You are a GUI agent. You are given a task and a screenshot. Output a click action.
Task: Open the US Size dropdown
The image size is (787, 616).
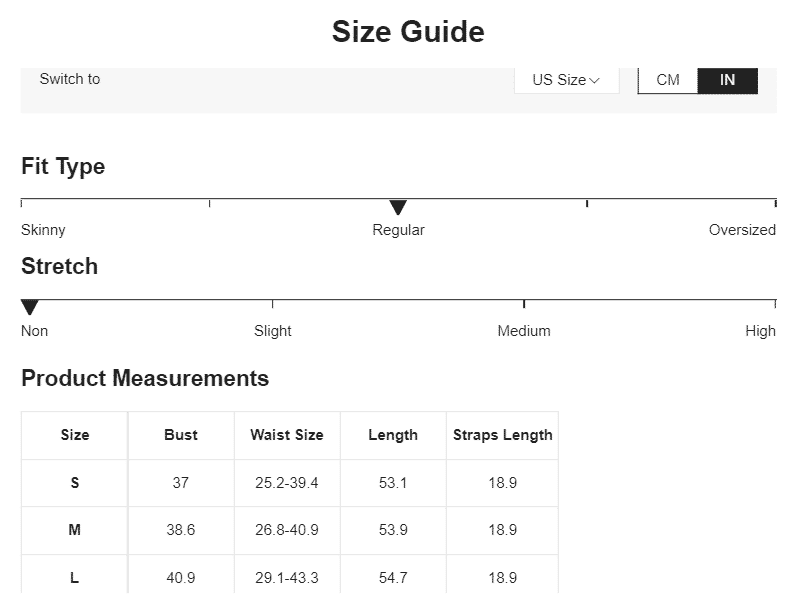point(566,80)
